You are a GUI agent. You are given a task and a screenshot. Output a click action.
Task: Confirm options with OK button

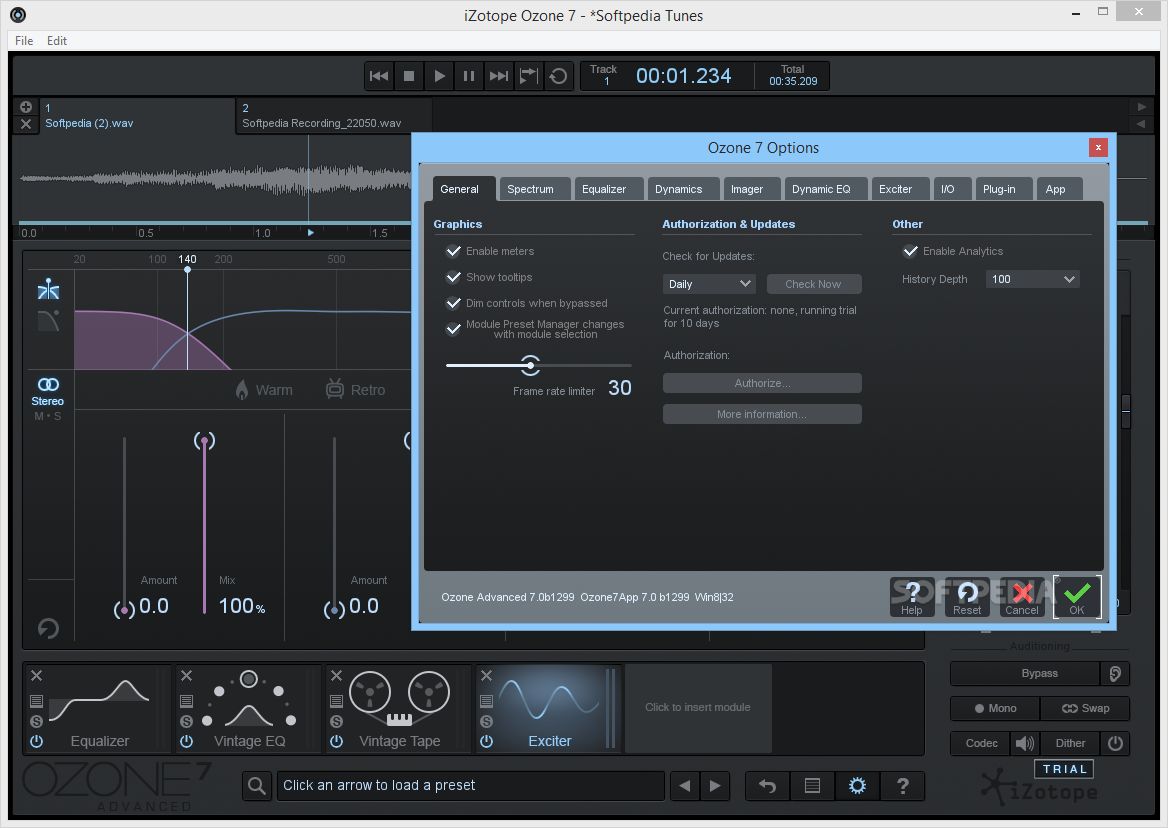point(1077,597)
